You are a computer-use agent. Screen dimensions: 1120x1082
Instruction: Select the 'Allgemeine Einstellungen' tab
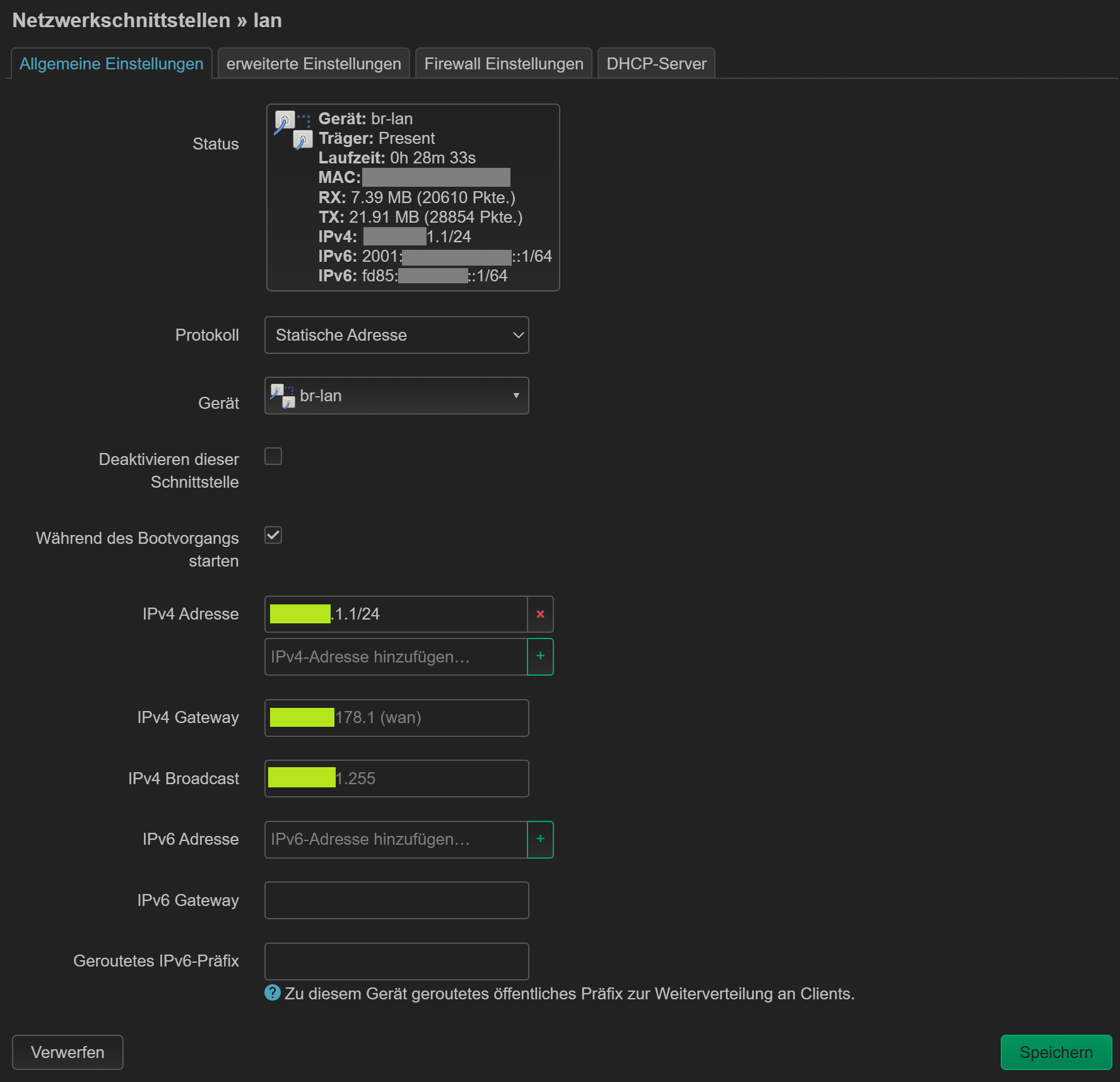111,64
